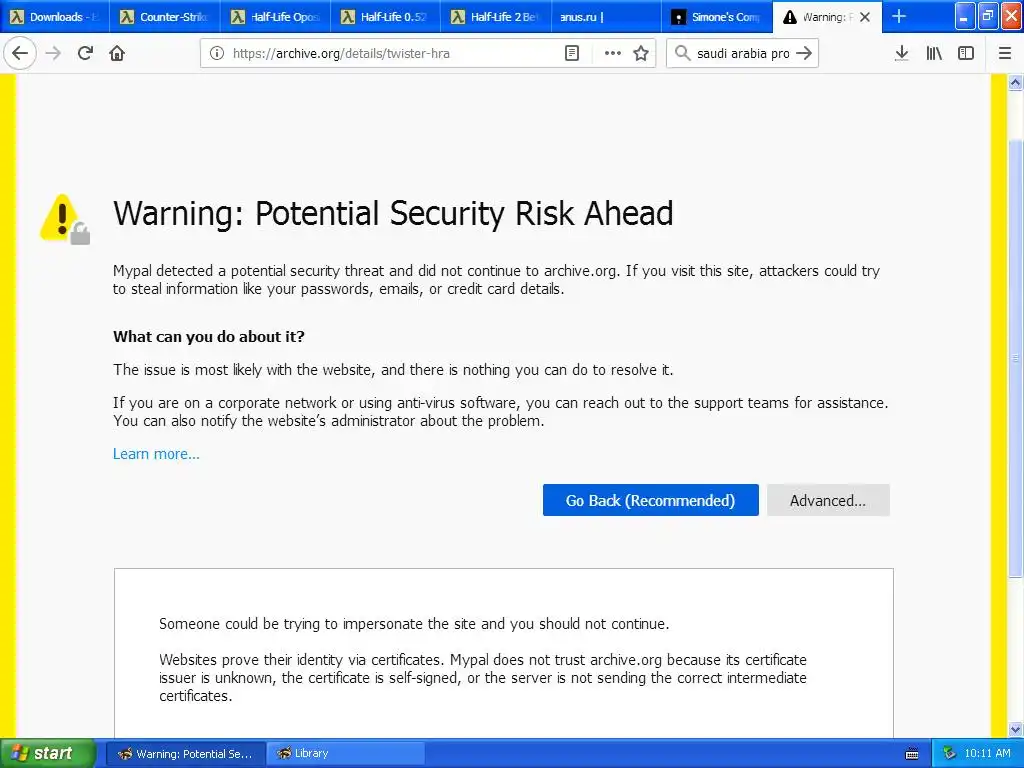
Task: Click scrollbar up arrow
Action: [1015, 82]
